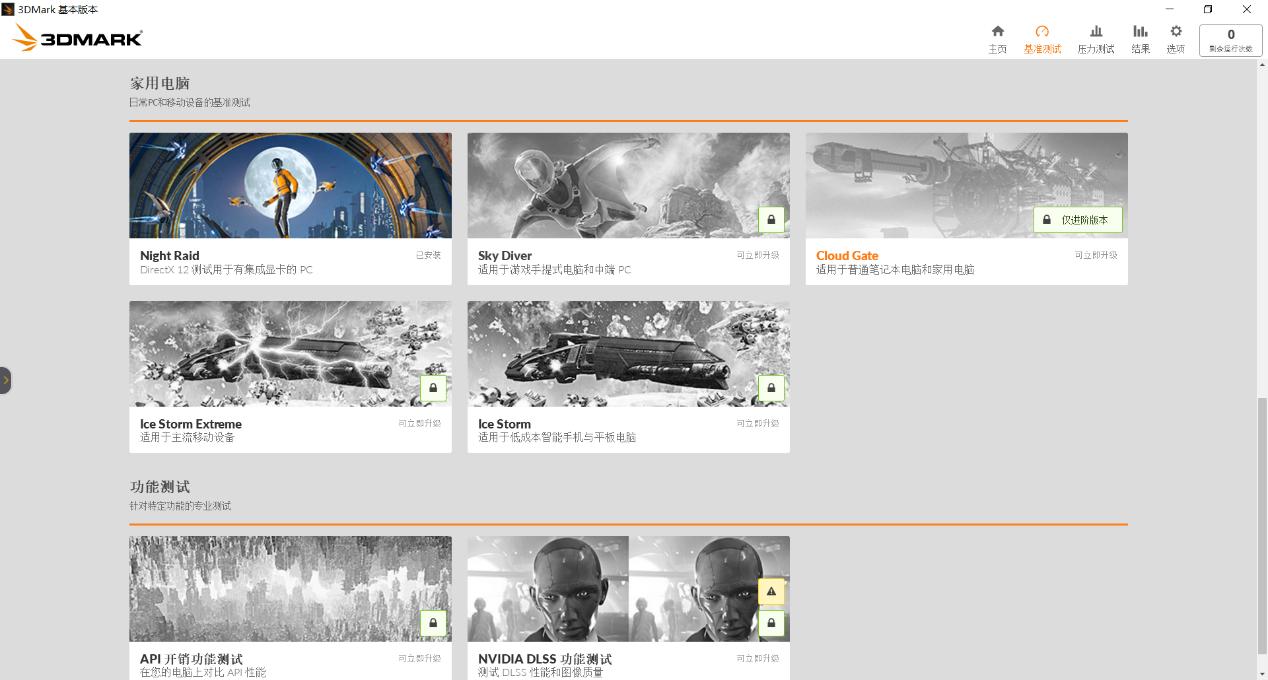Click the 仅进阶版本 button on Cloud Gate
The image size is (1268, 680).
[1078, 220]
